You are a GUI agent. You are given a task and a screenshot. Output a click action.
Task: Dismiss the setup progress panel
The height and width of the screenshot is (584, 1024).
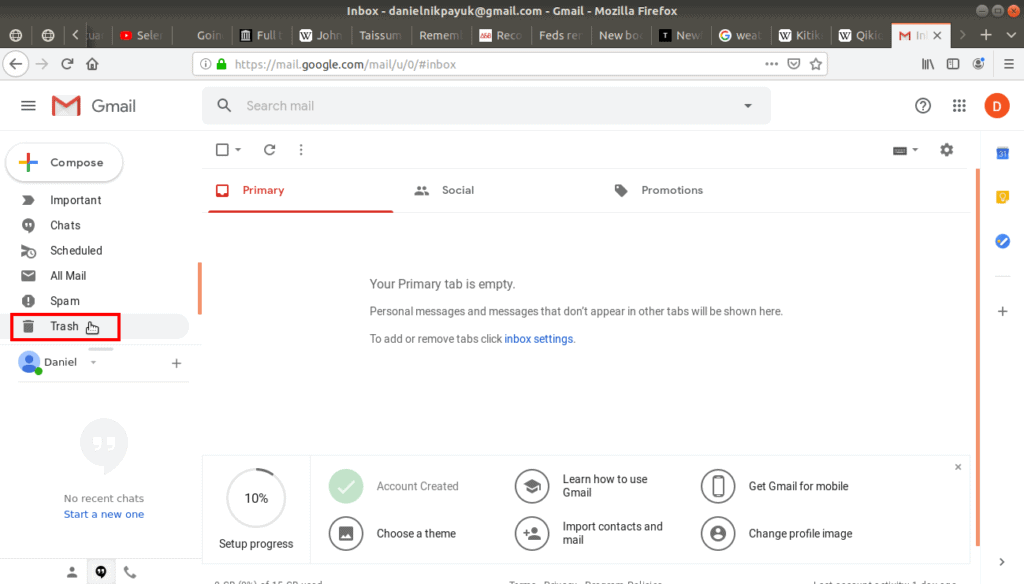(x=958, y=467)
